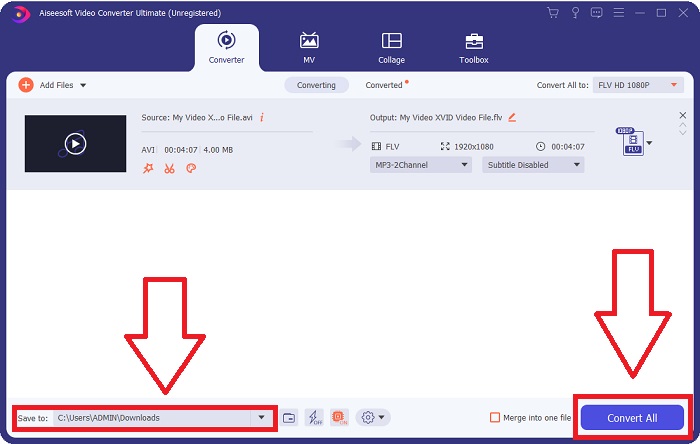Expand the output format arrow beside FLV icon

tap(650, 143)
